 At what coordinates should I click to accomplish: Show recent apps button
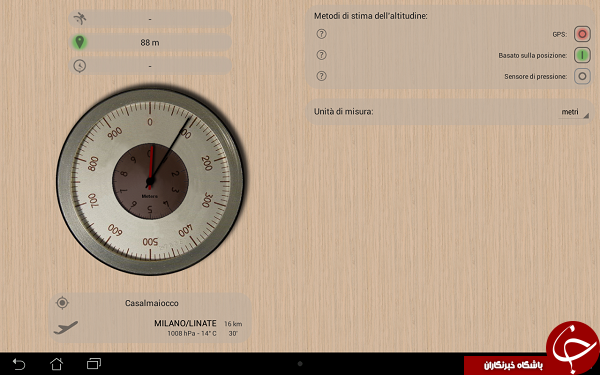[94, 364]
